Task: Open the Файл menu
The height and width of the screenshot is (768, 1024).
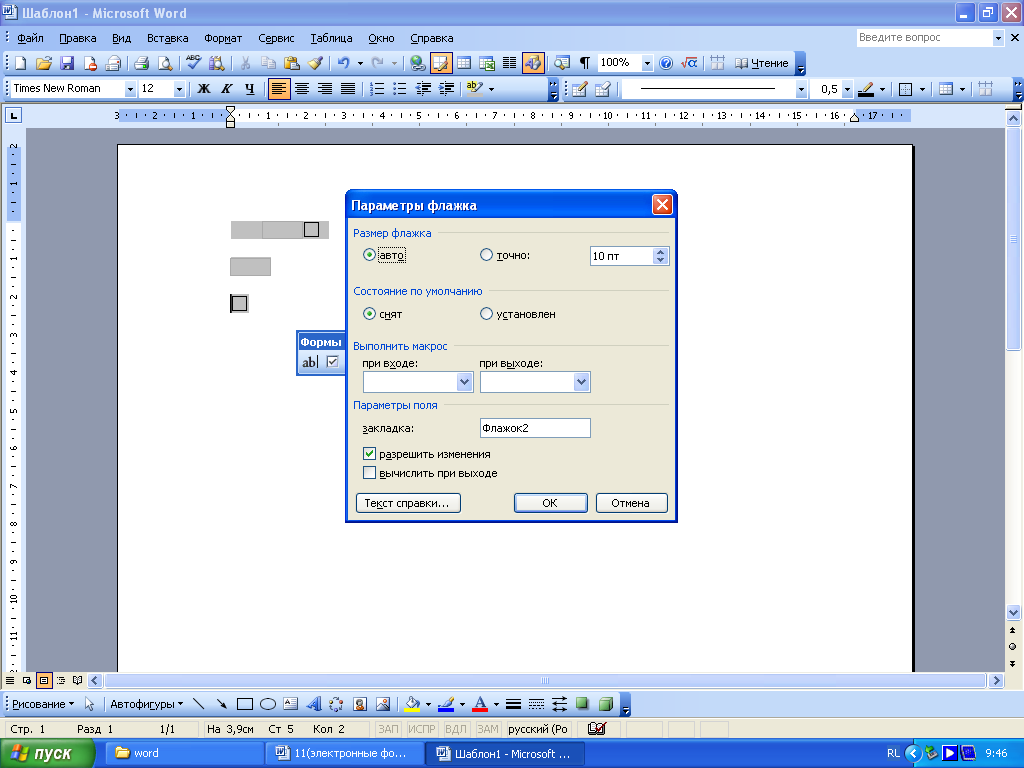Action: 30,38
